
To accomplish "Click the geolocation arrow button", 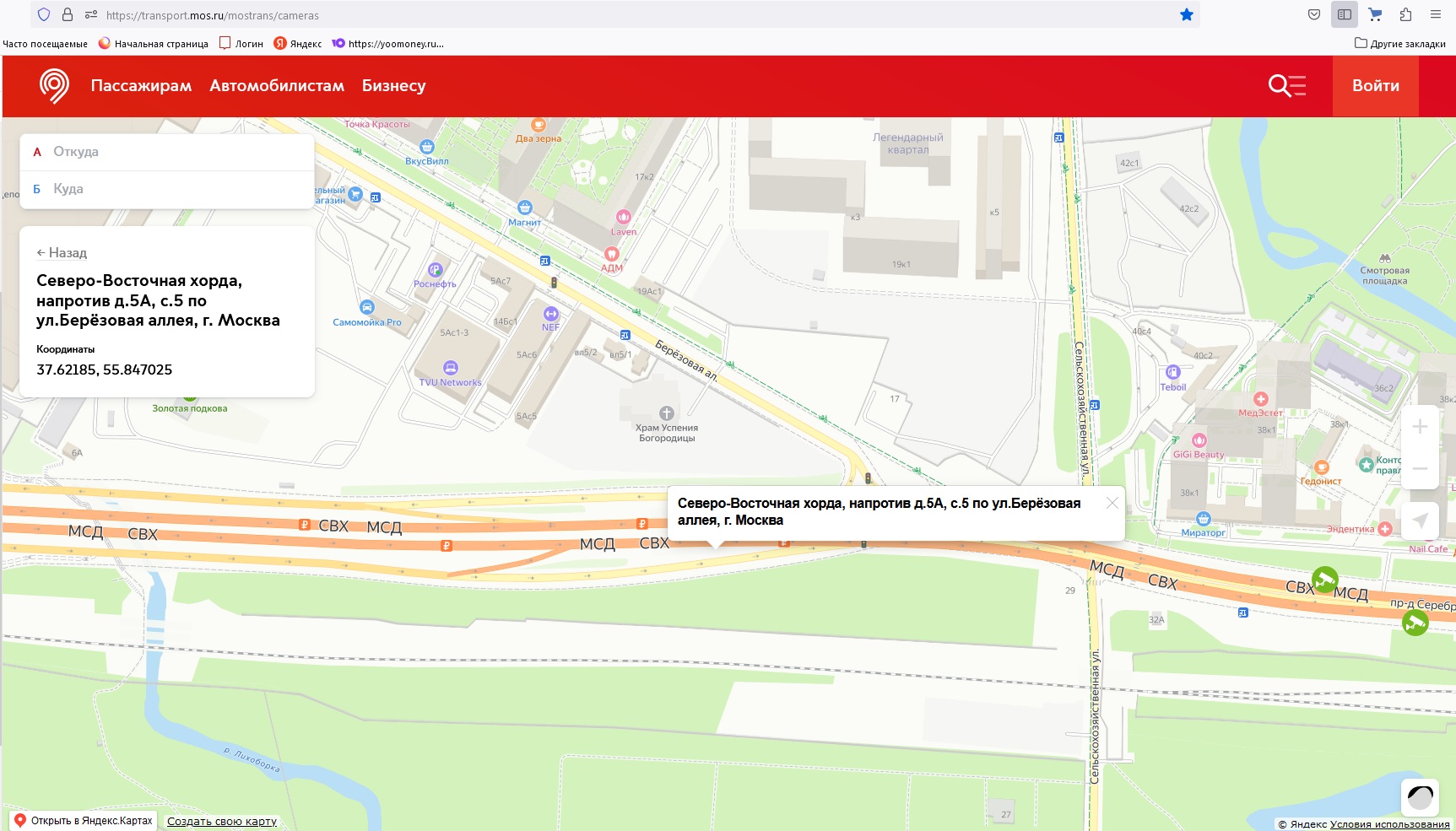I will click(1421, 521).
